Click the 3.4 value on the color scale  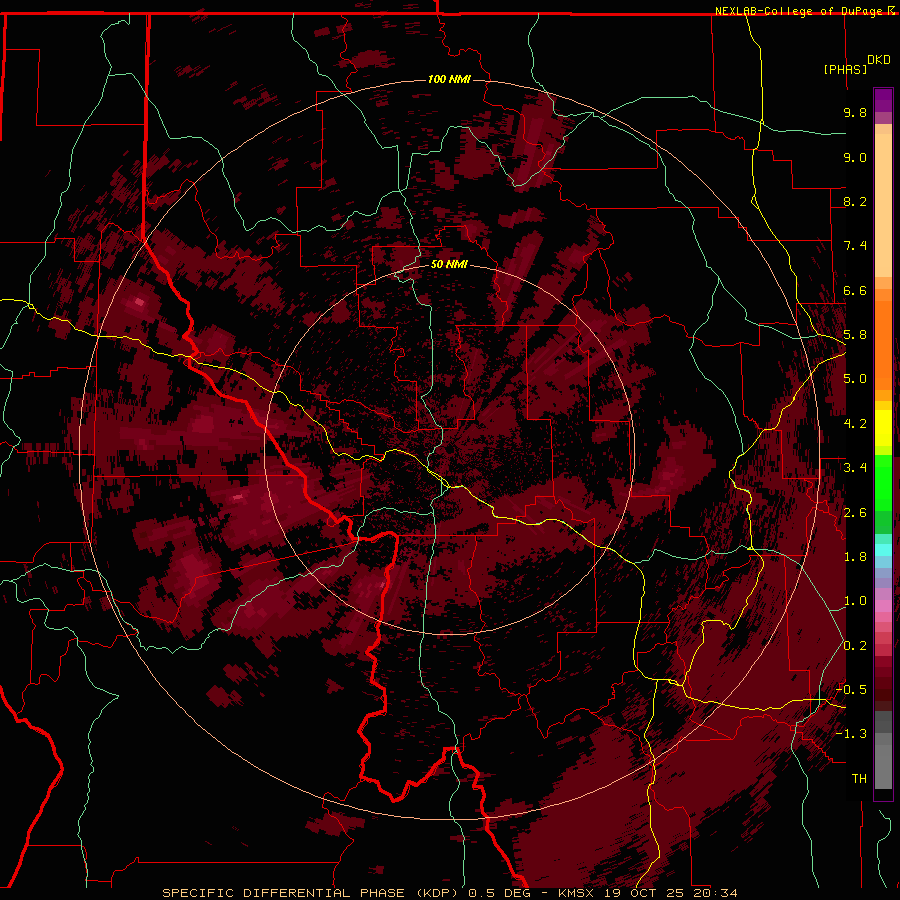(855, 468)
